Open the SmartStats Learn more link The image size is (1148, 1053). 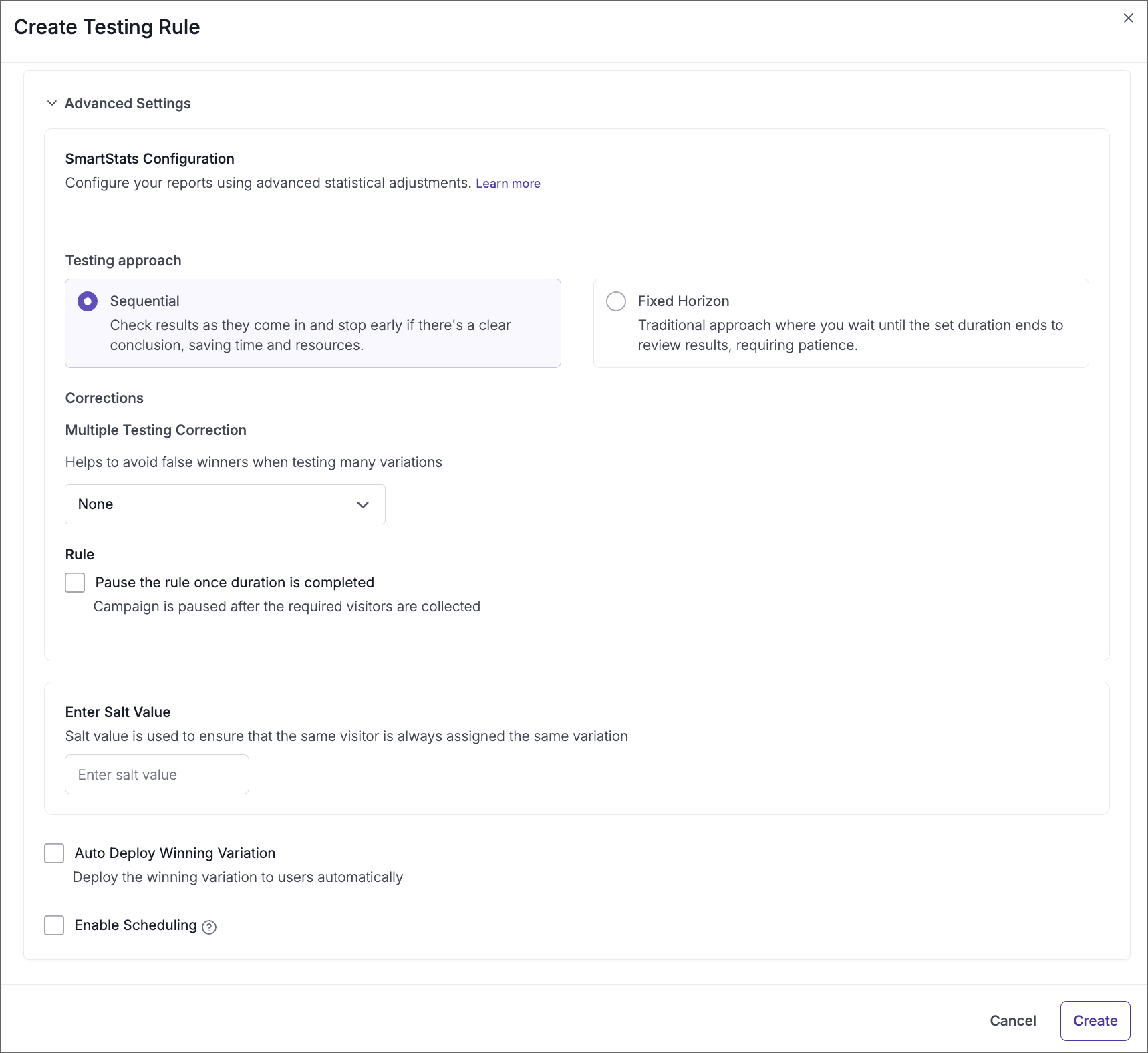point(508,183)
